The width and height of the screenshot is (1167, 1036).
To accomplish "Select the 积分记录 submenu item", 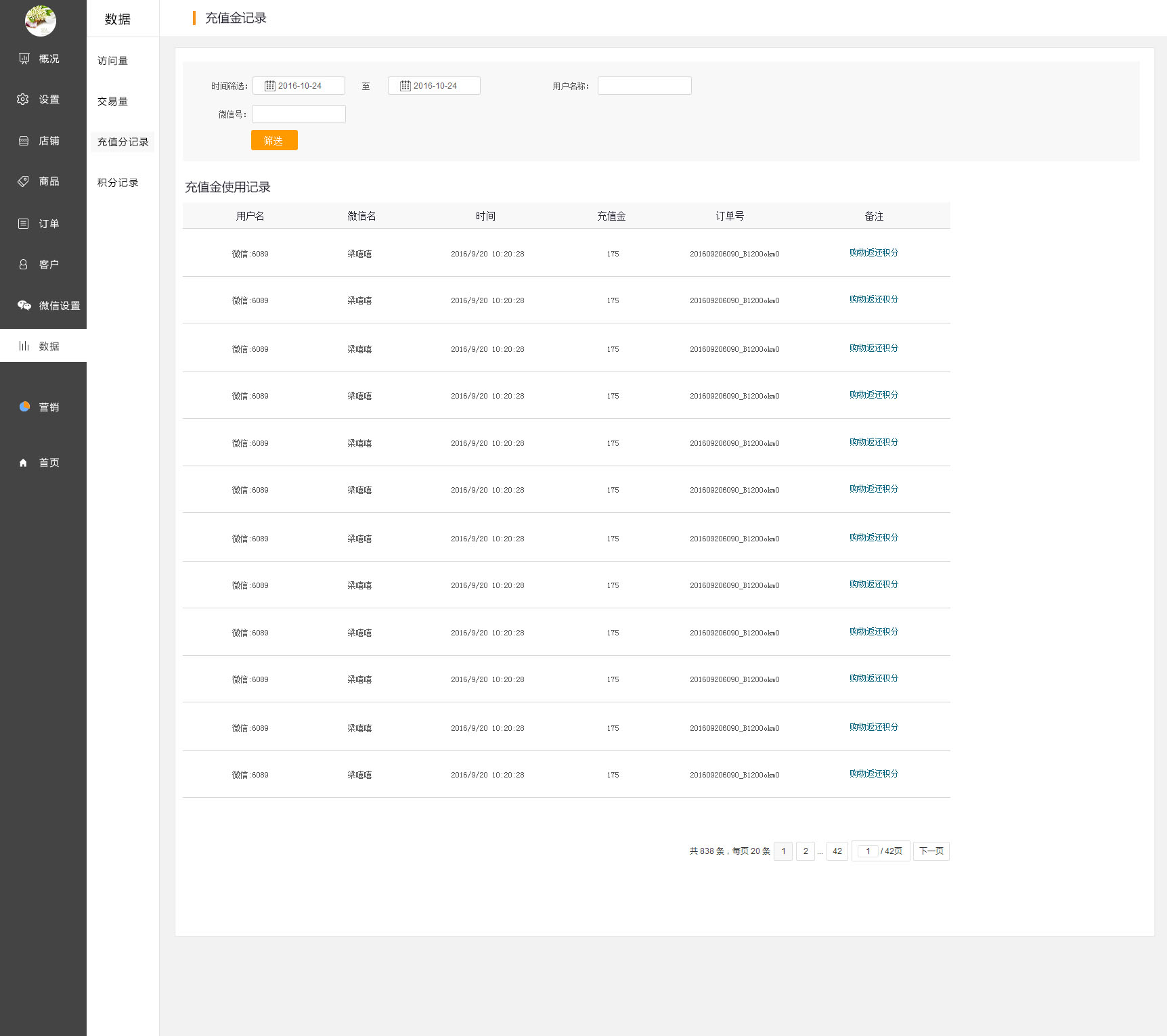I will point(118,183).
